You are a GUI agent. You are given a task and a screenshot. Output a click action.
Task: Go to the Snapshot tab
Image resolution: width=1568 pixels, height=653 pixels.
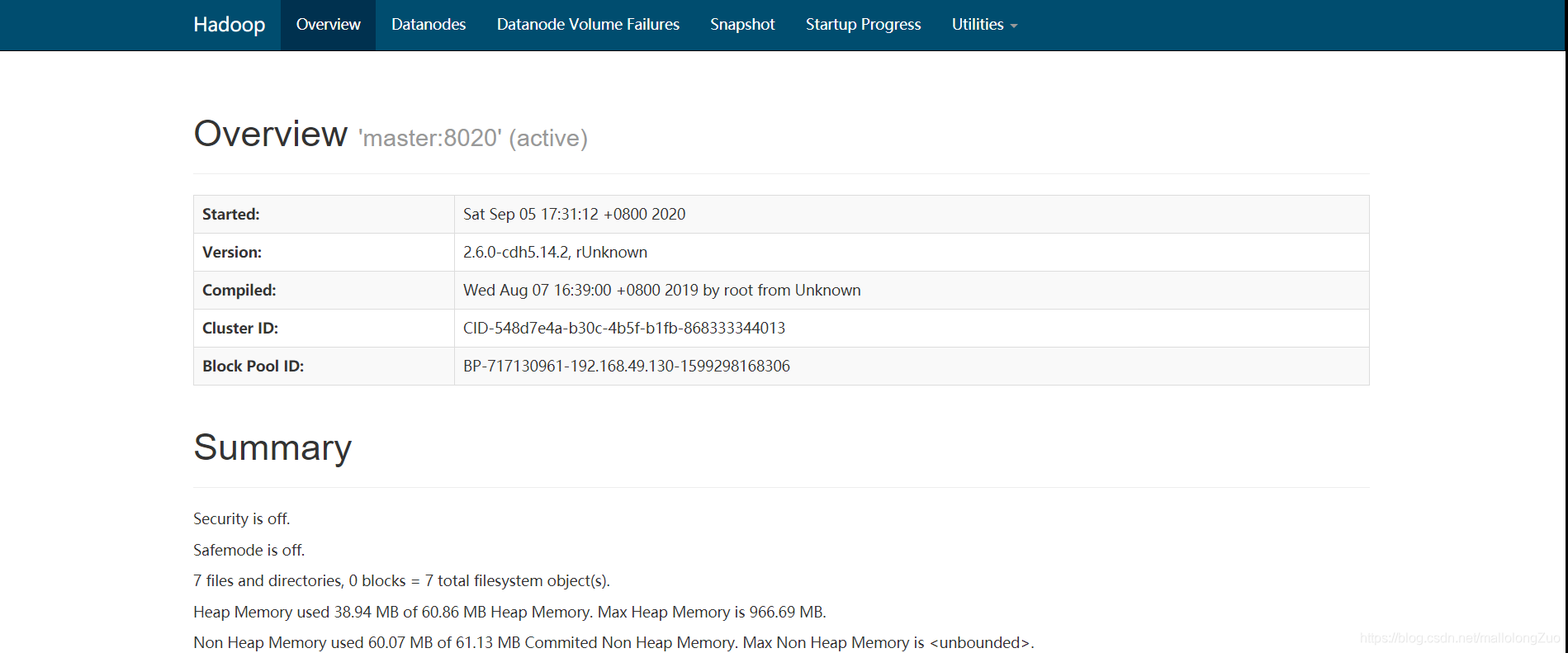(x=742, y=25)
